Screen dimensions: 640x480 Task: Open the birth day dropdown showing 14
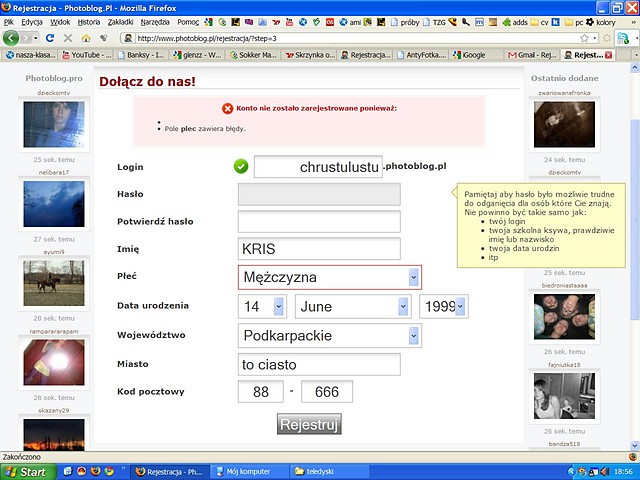pos(262,307)
